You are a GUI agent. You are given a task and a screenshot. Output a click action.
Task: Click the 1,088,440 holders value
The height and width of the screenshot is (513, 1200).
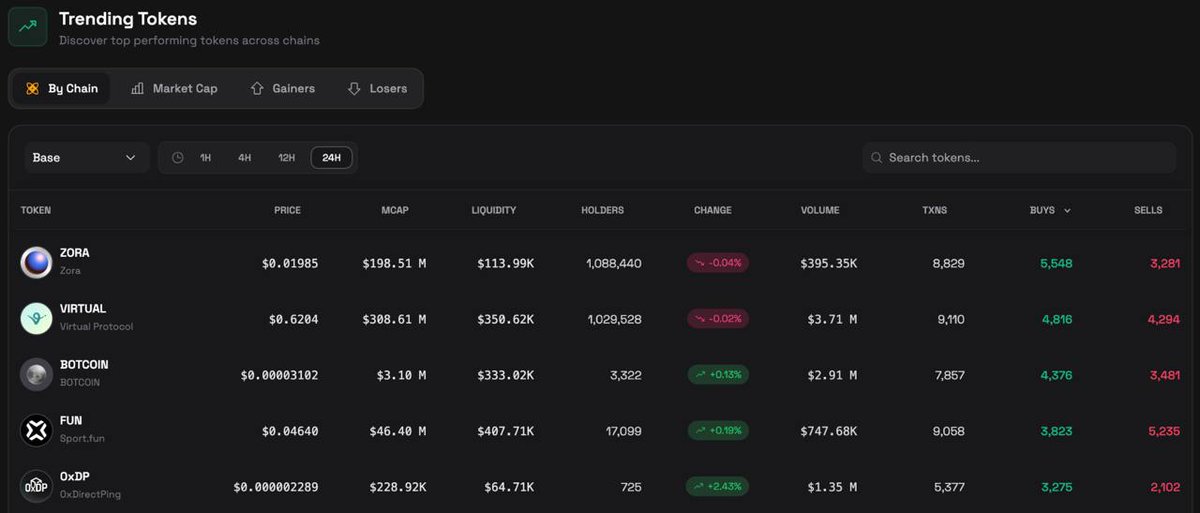[614, 264]
